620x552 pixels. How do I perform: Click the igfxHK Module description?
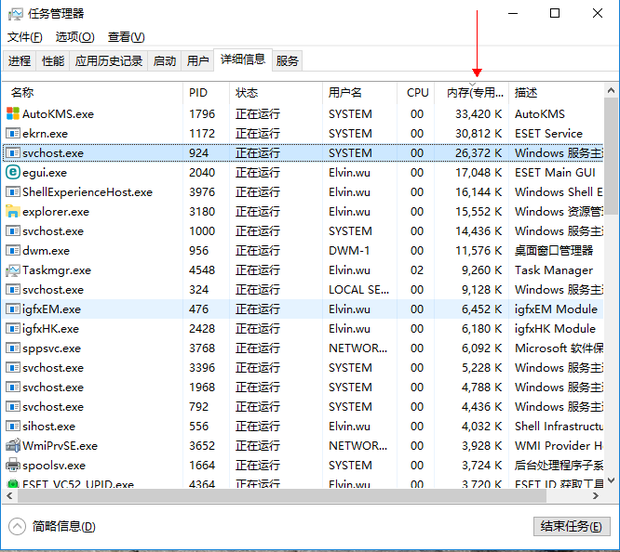click(x=555, y=329)
